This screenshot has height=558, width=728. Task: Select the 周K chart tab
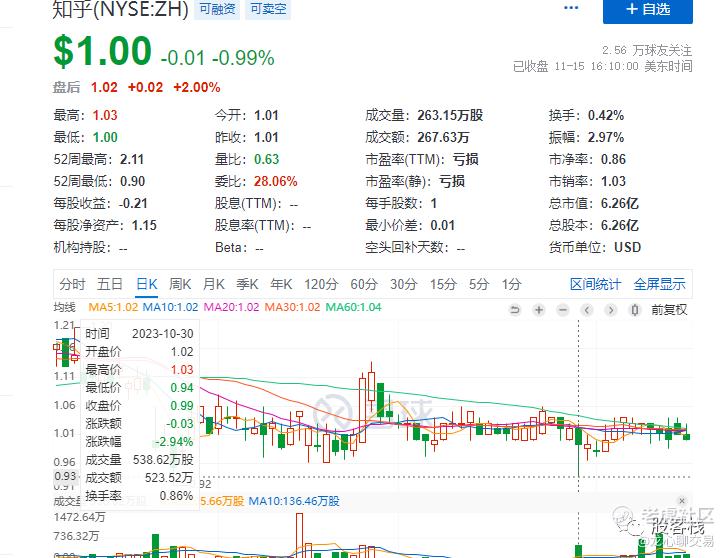tap(180, 284)
